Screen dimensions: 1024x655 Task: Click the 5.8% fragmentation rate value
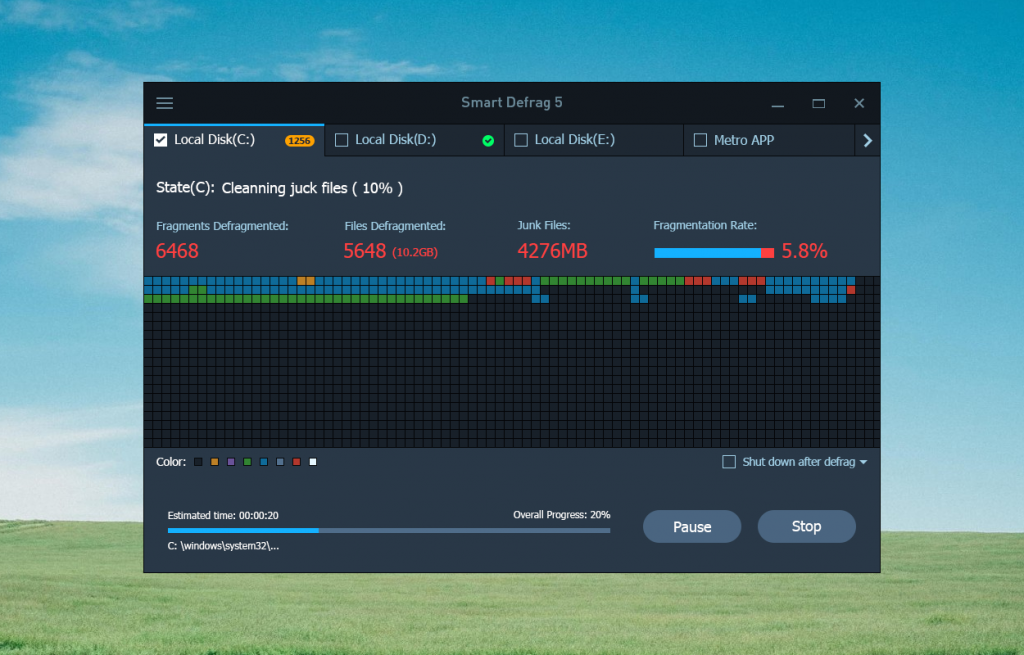(x=805, y=251)
